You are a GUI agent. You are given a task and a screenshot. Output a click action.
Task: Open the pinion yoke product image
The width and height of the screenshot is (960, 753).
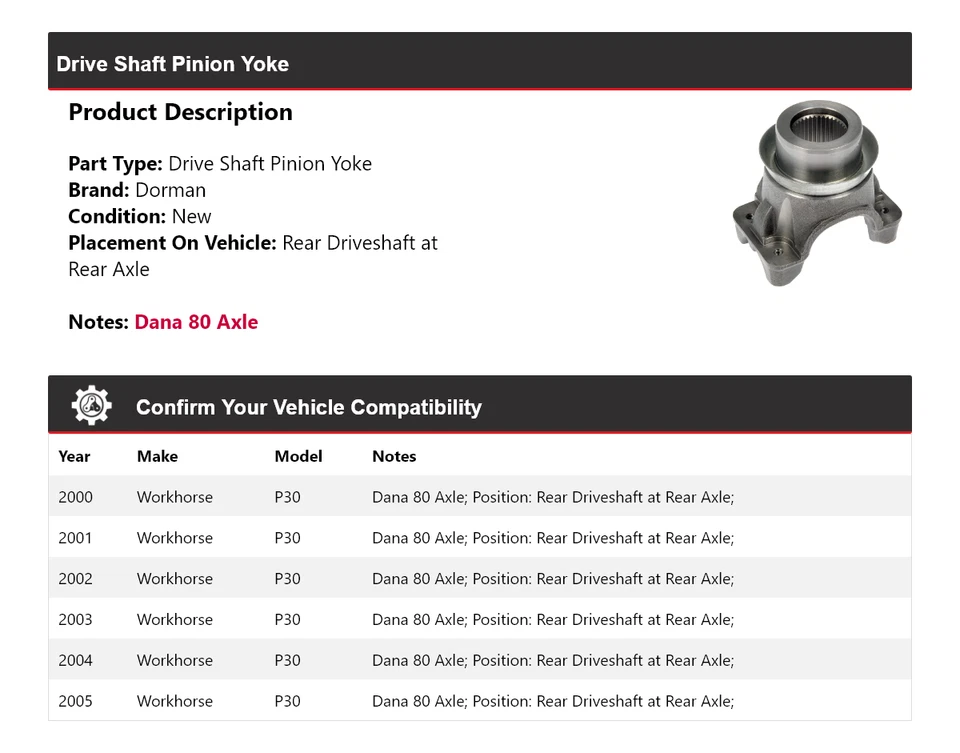point(817,193)
